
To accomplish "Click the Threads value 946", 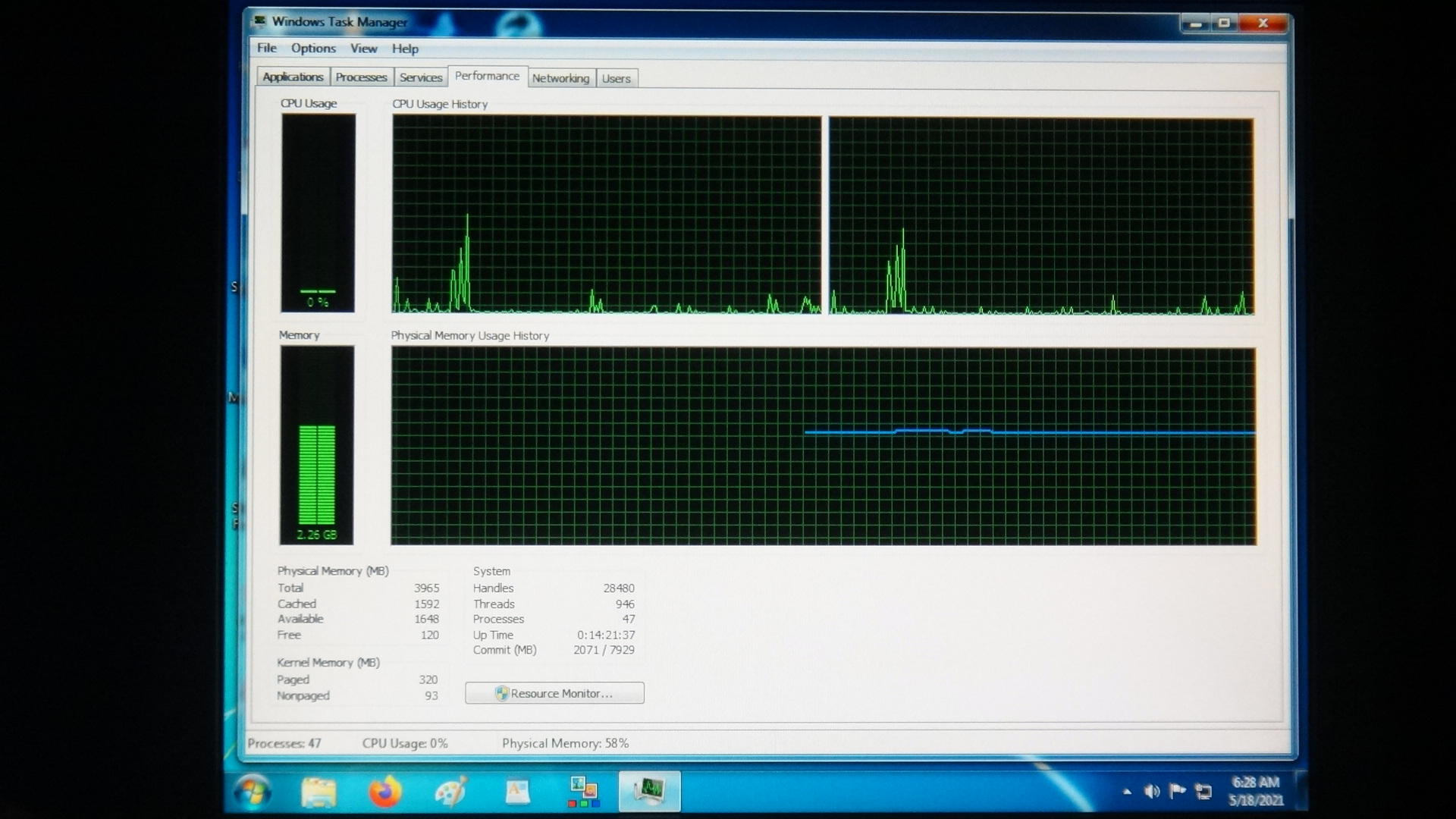I will pyautogui.click(x=625, y=604).
